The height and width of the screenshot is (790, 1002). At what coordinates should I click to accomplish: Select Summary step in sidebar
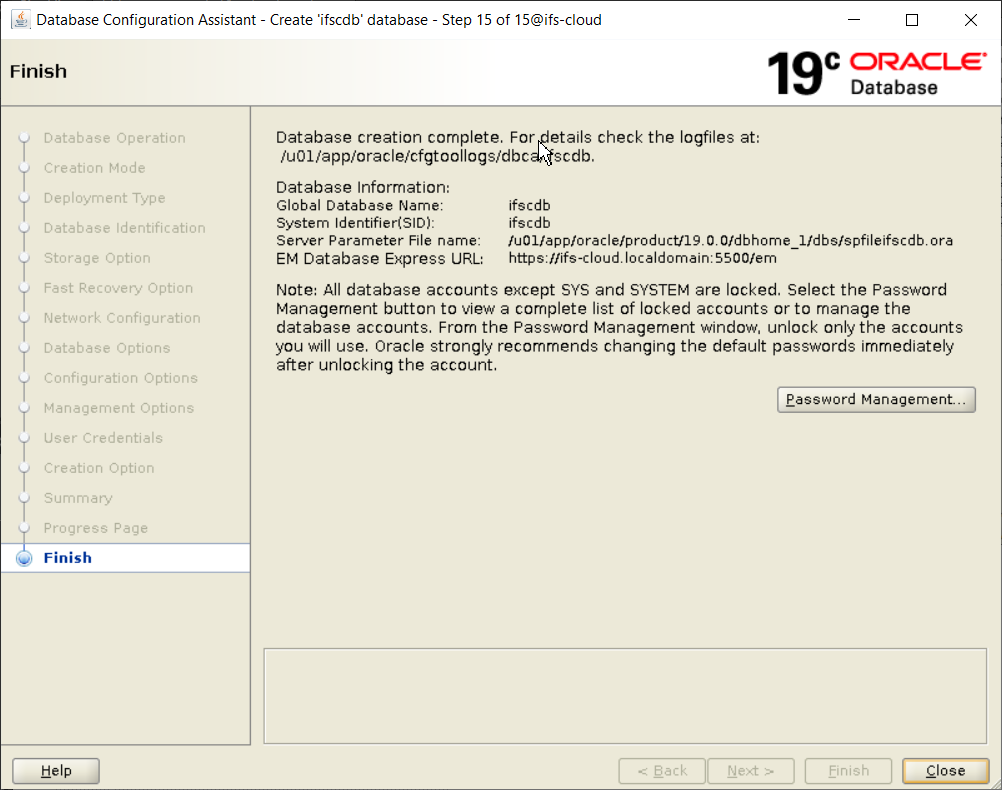tap(78, 499)
